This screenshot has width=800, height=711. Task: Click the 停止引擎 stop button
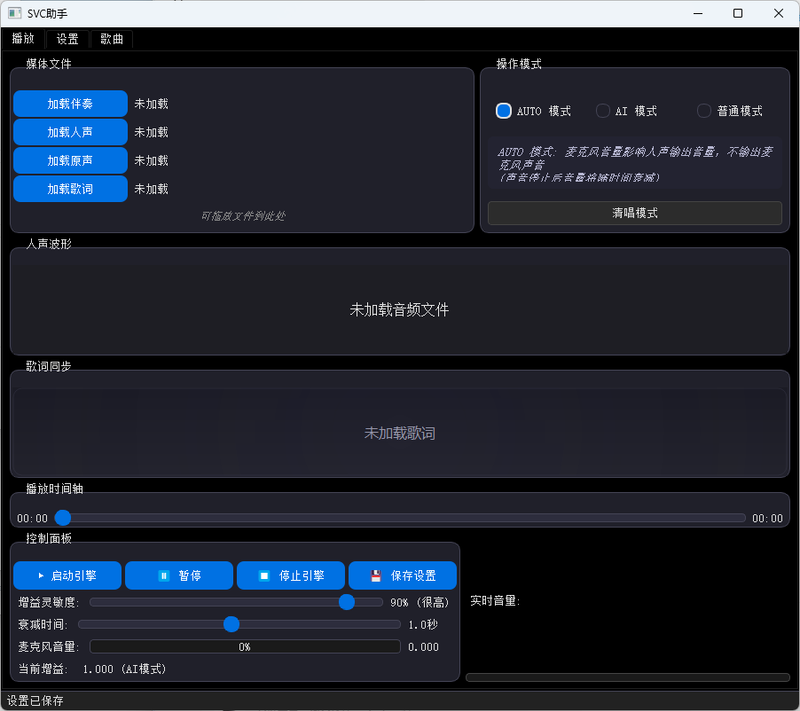click(291, 575)
